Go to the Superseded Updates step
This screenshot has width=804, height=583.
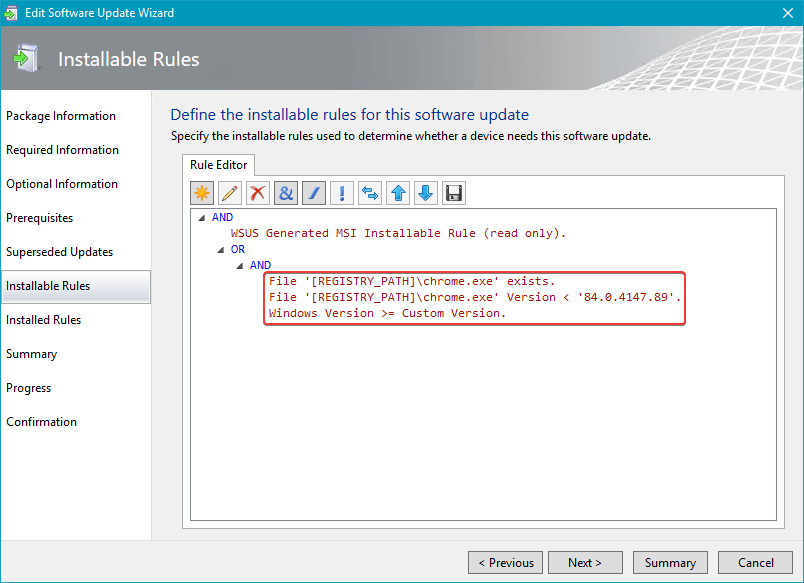point(59,252)
